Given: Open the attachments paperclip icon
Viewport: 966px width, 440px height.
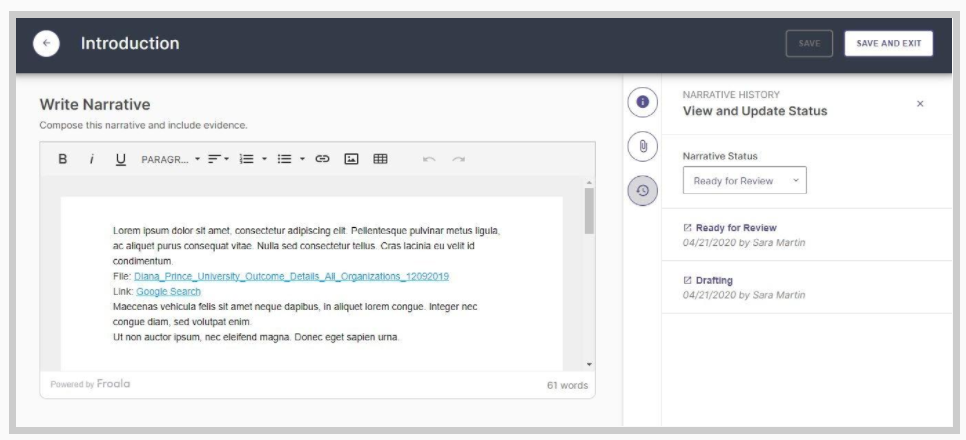Looking at the screenshot, I should coord(643,147).
